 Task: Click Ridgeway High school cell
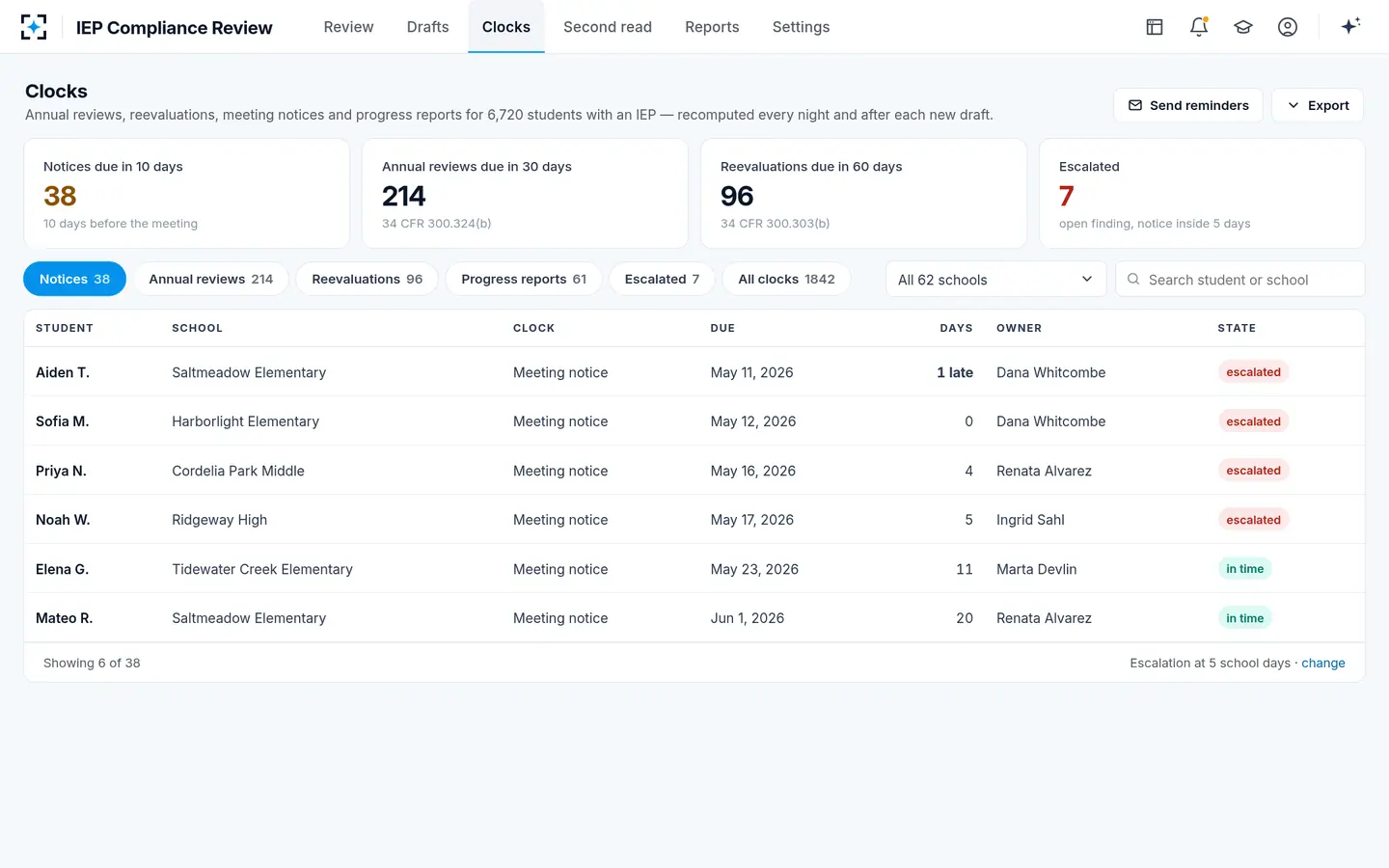click(219, 520)
